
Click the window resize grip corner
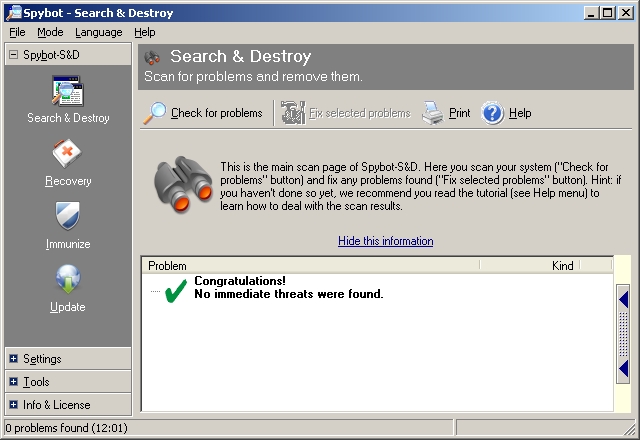631,429
